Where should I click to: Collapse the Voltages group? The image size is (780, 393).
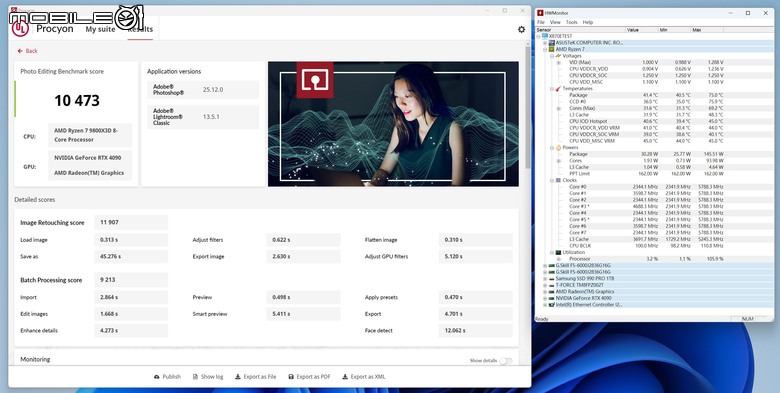tap(552, 56)
